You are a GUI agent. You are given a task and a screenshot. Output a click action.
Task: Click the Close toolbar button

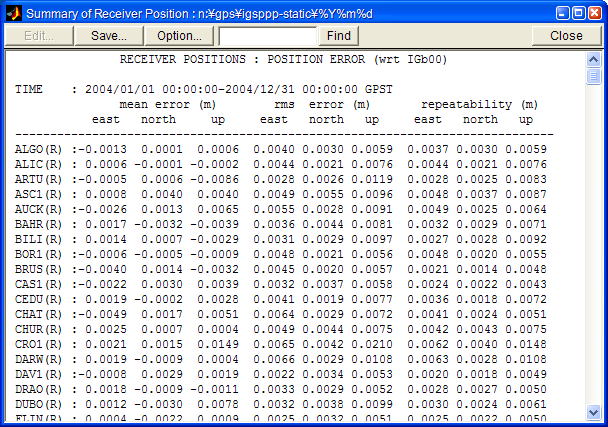click(566, 35)
